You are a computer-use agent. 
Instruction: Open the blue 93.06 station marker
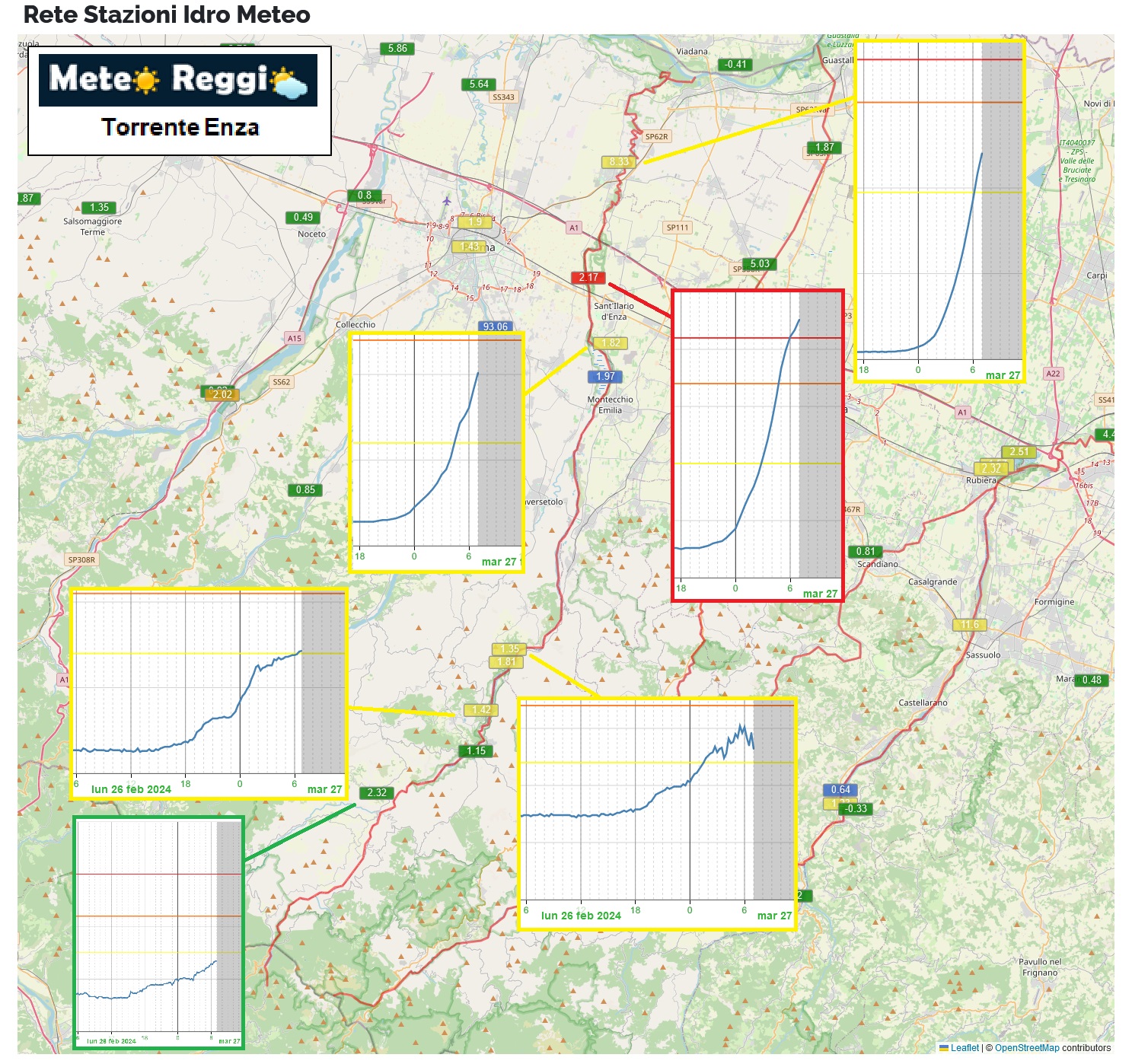coord(495,327)
